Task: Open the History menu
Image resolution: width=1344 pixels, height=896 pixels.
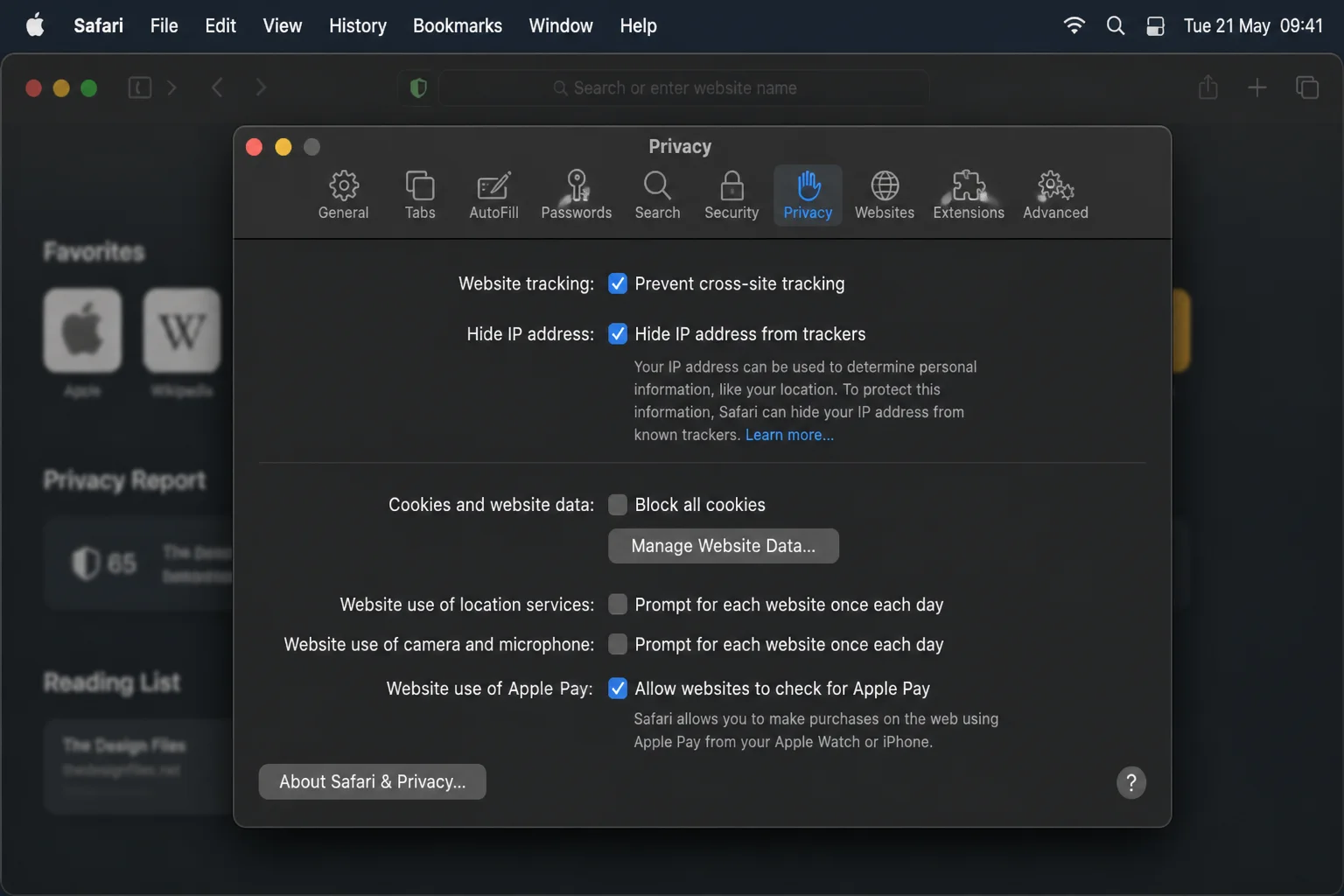Action: click(358, 25)
